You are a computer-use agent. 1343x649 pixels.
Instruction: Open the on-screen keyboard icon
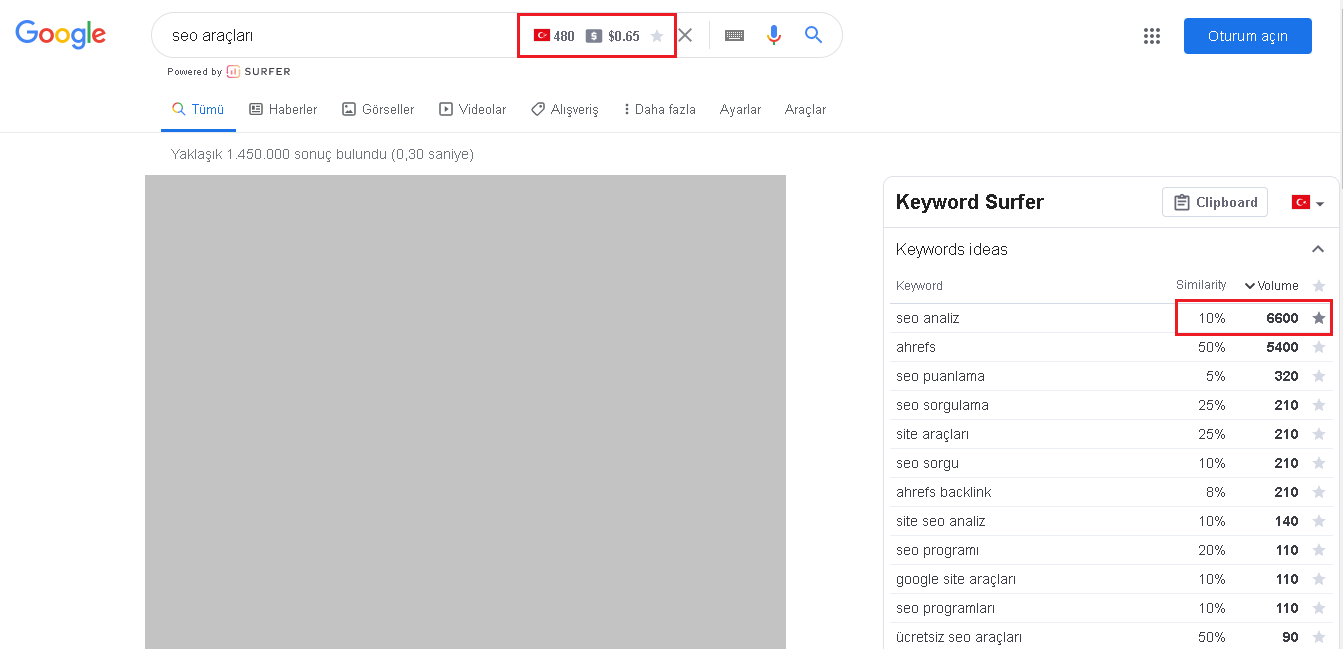point(734,35)
